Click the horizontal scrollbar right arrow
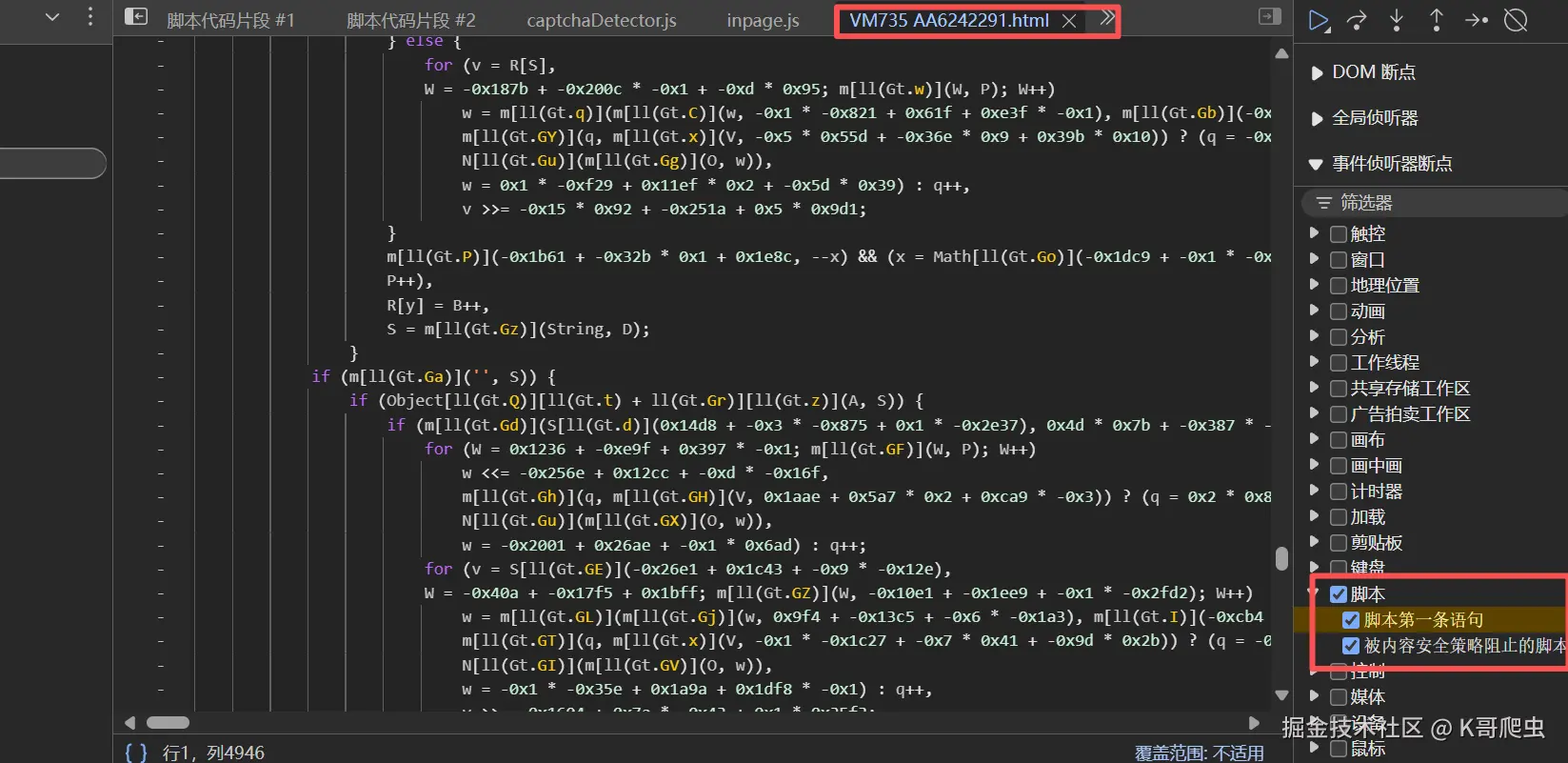This screenshot has height=763, width=1568. click(1254, 723)
